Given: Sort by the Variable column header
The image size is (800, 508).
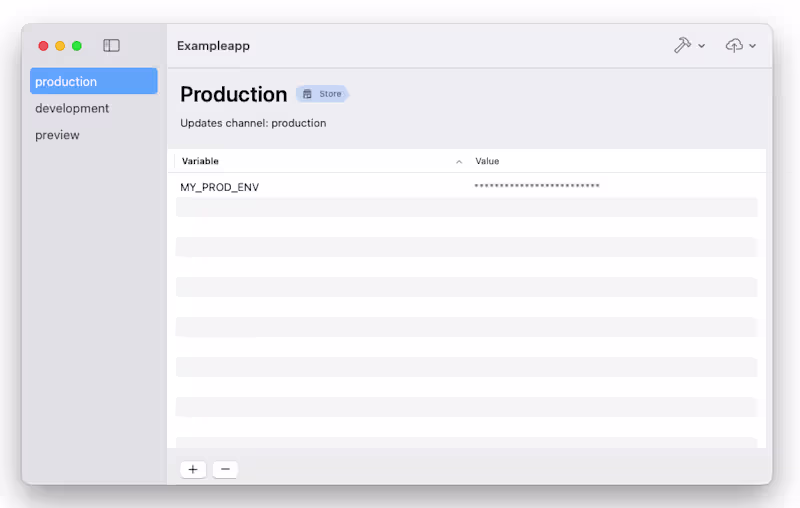Looking at the screenshot, I should click(x=200, y=161).
